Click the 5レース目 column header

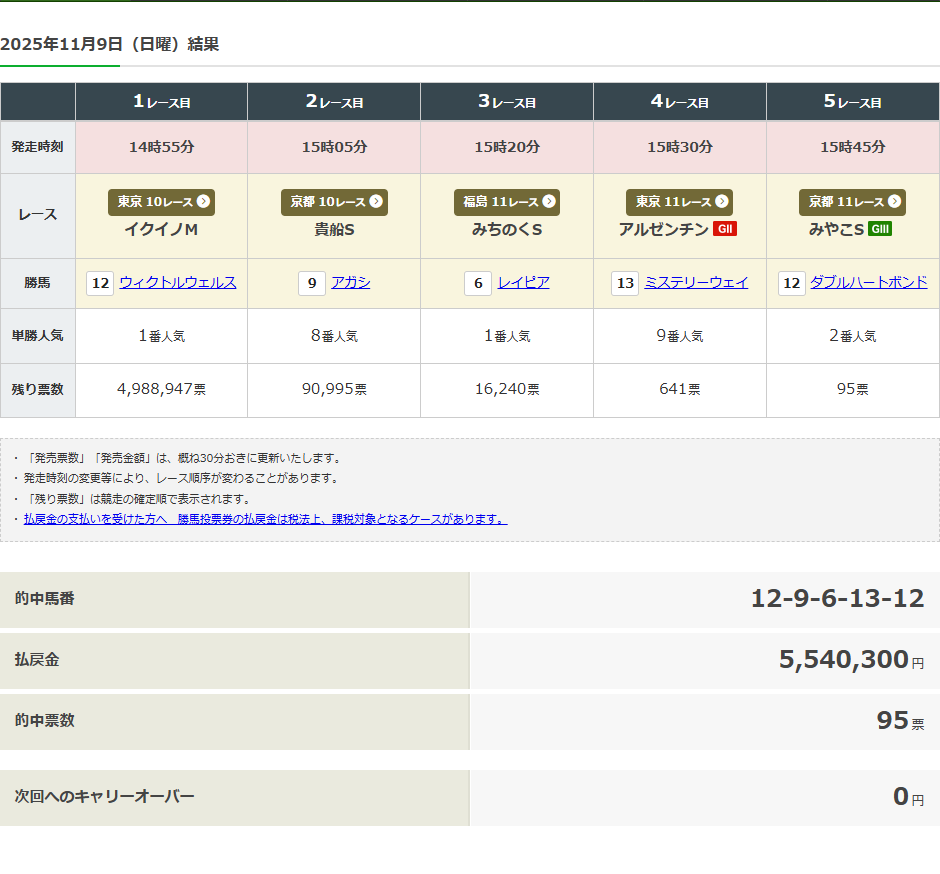tap(853, 102)
